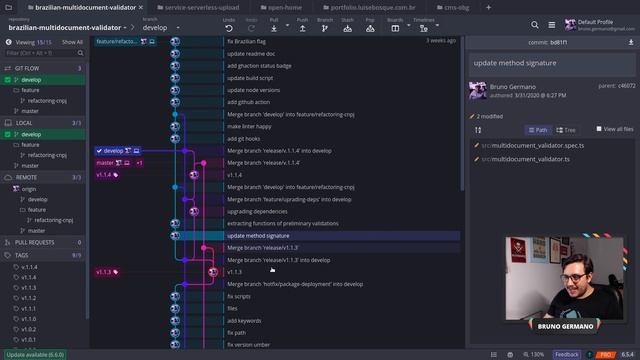Click the v1.1.4 tag label in graph
640x360 pixels.
click(x=107, y=175)
